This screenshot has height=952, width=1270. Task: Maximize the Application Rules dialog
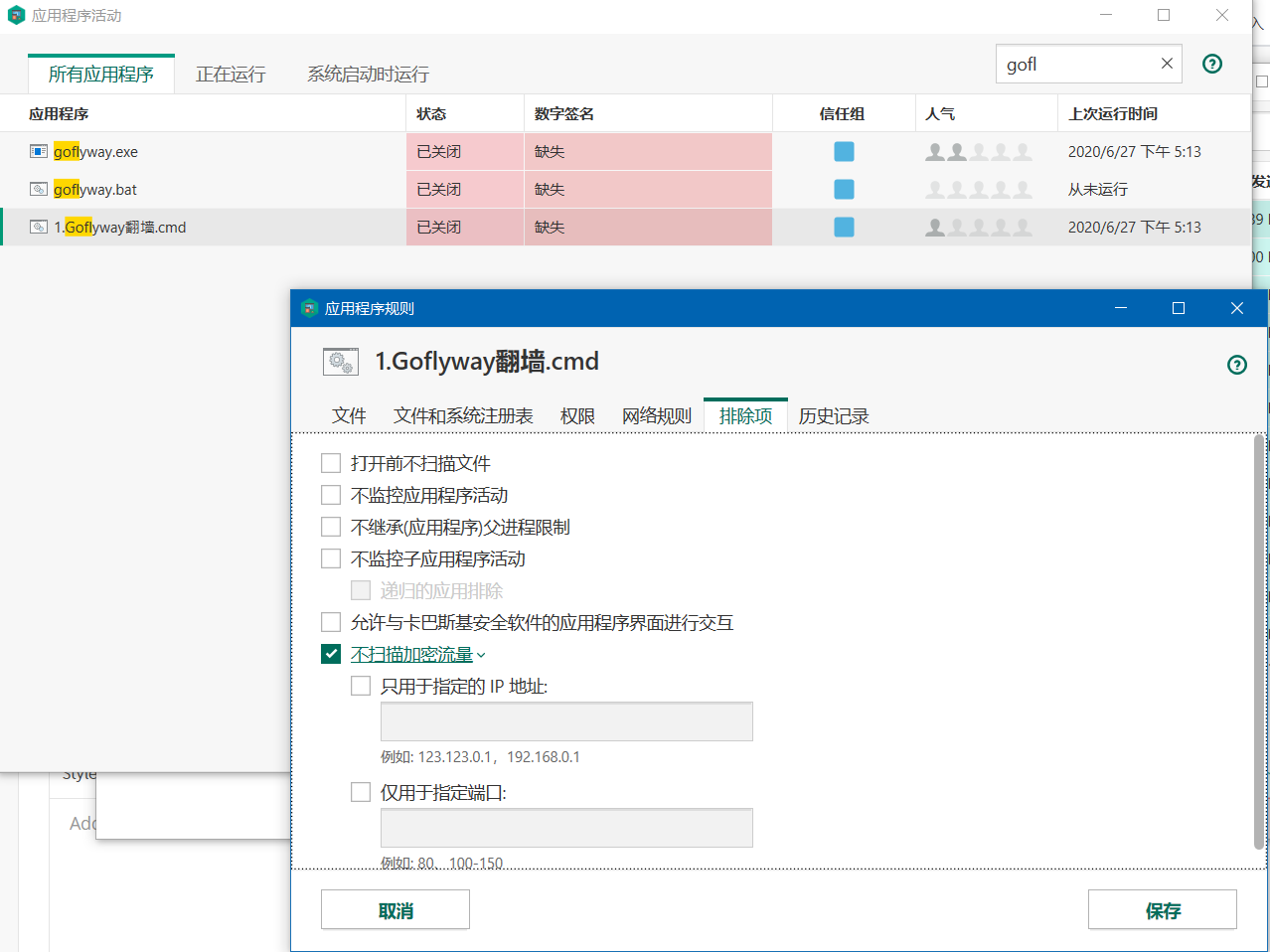[x=1179, y=308]
